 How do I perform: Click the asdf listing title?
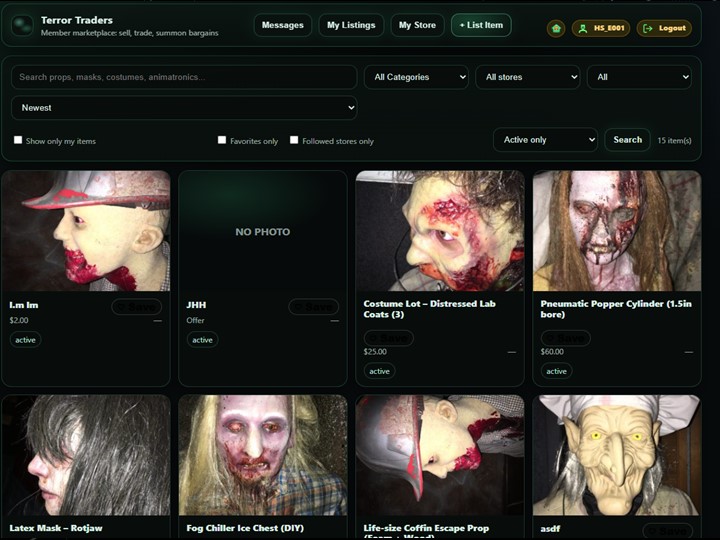(x=550, y=529)
